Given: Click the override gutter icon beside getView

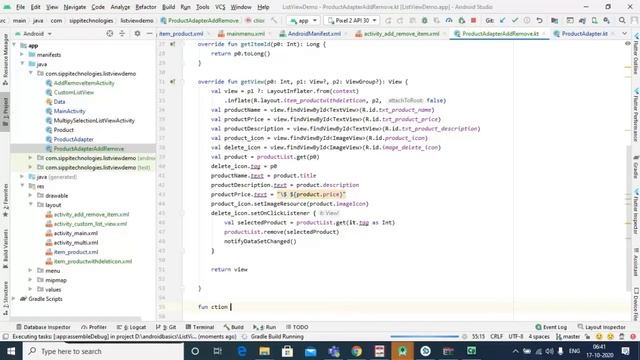Looking at the screenshot, I should pos(172,82).
